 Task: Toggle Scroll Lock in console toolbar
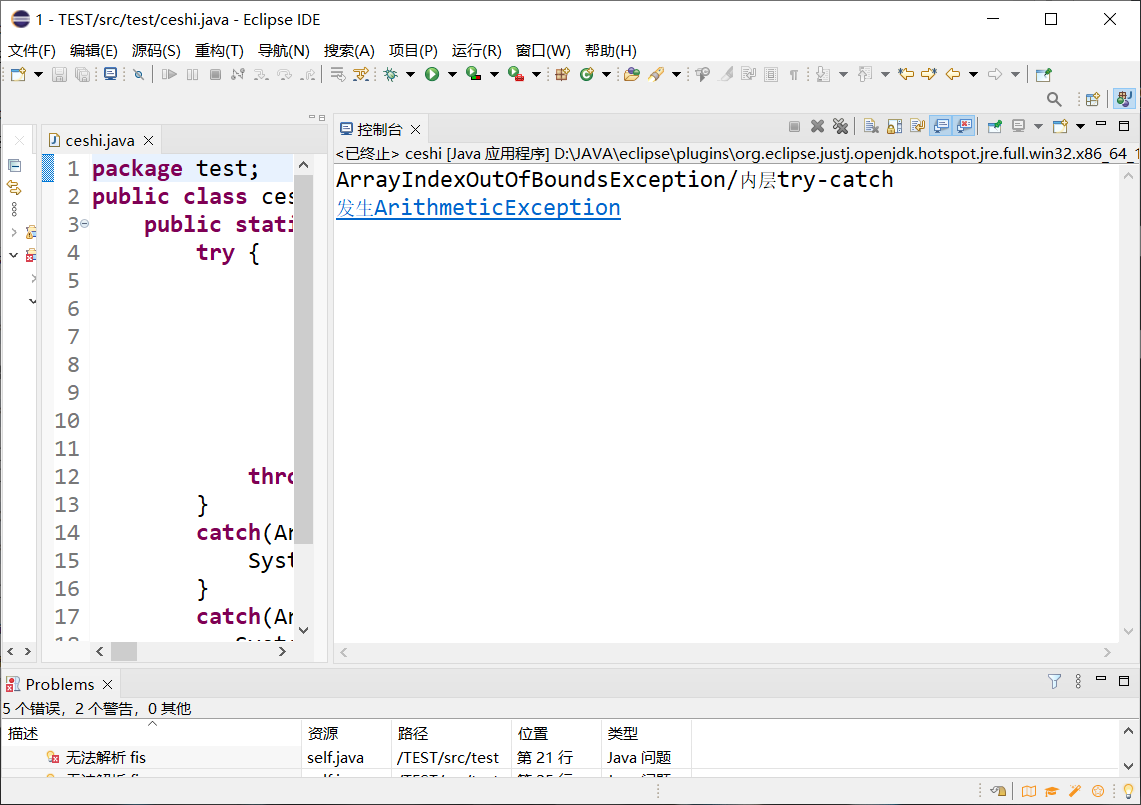coord(894,127)
